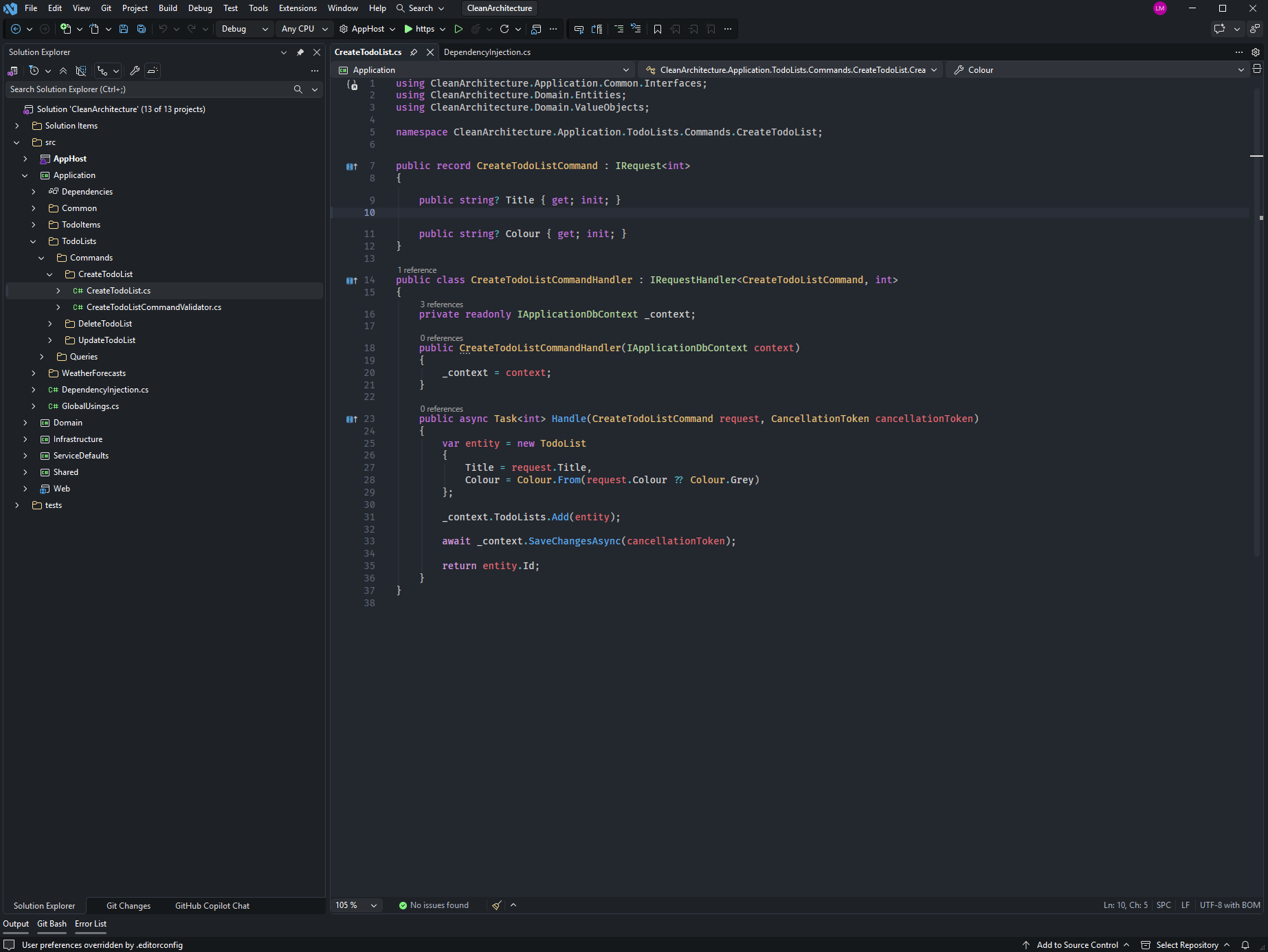1268x952 pixels.
Task: Click the Restart refresh icon in toolbar
Action: pos(504,29)
